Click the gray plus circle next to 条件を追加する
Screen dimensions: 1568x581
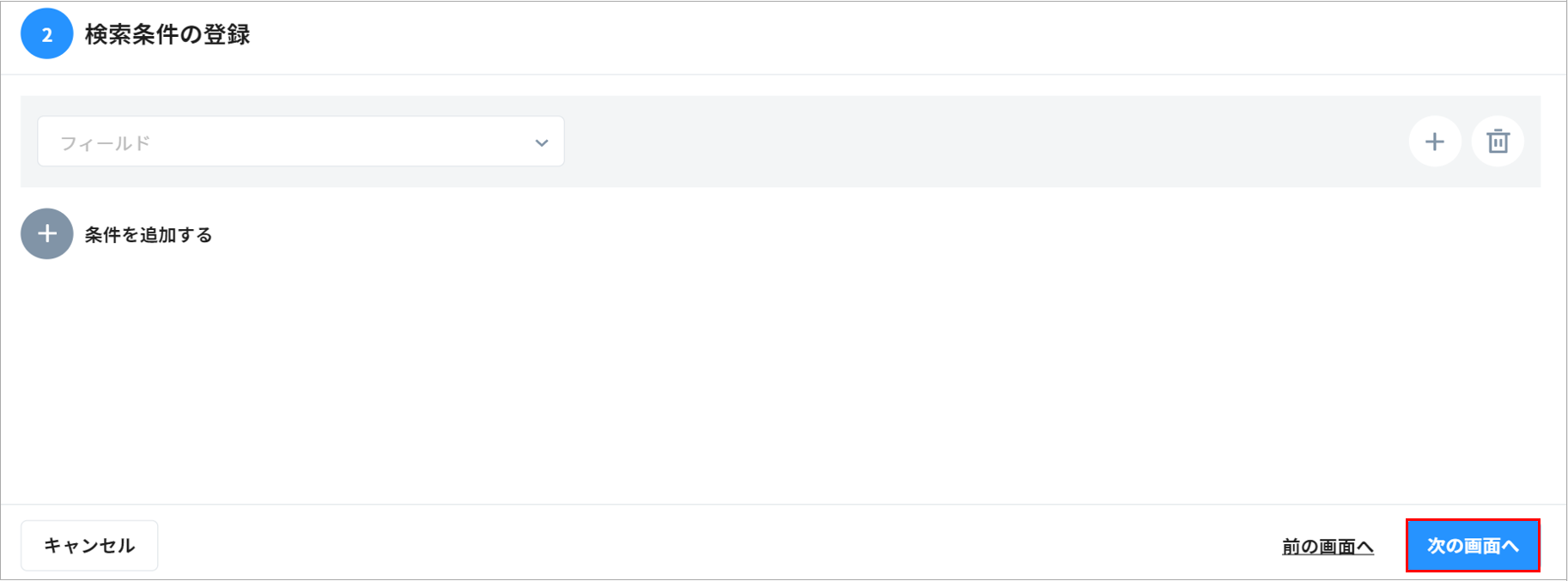46,233
